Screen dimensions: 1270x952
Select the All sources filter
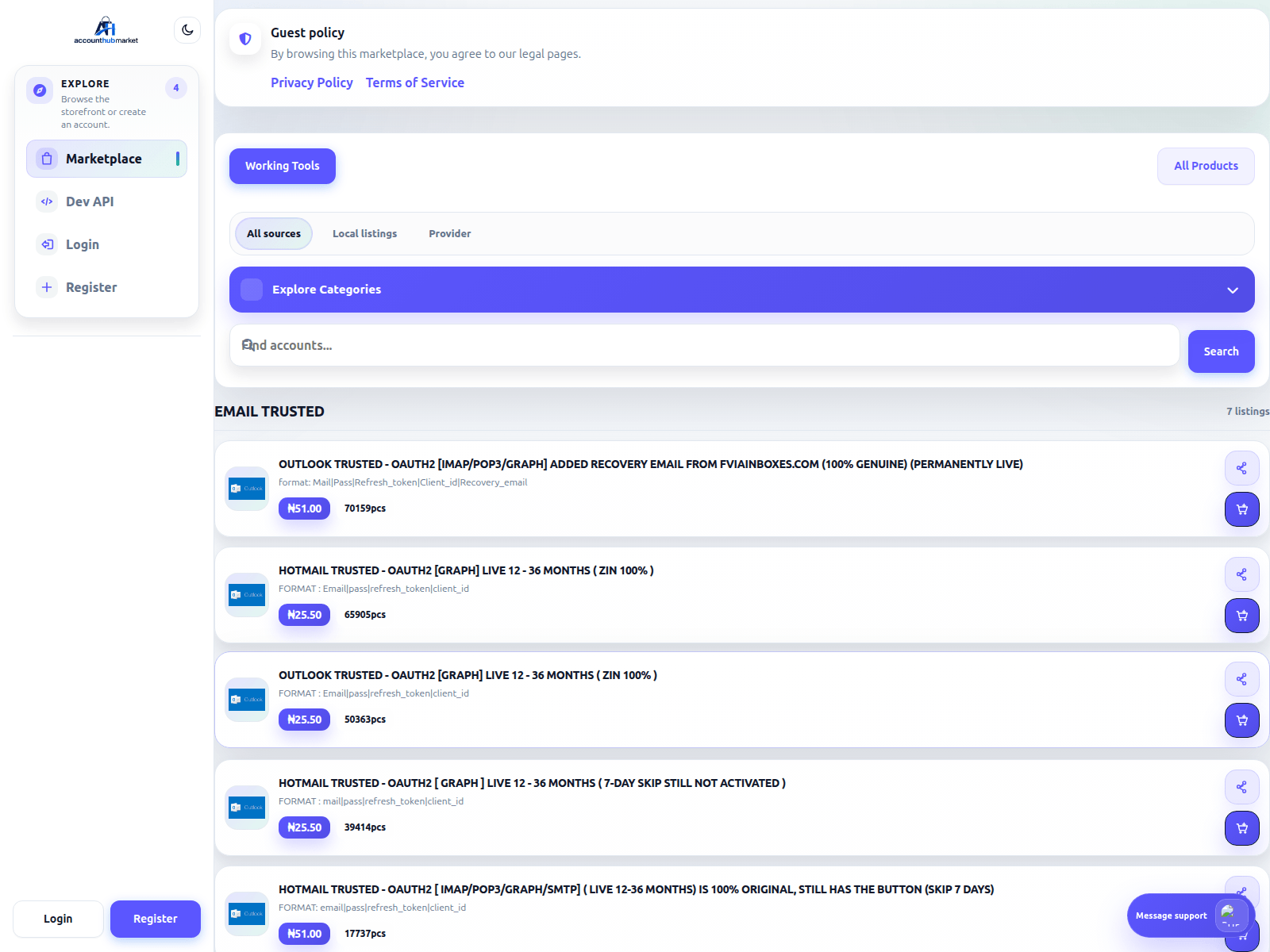click(x=274, y=234)
